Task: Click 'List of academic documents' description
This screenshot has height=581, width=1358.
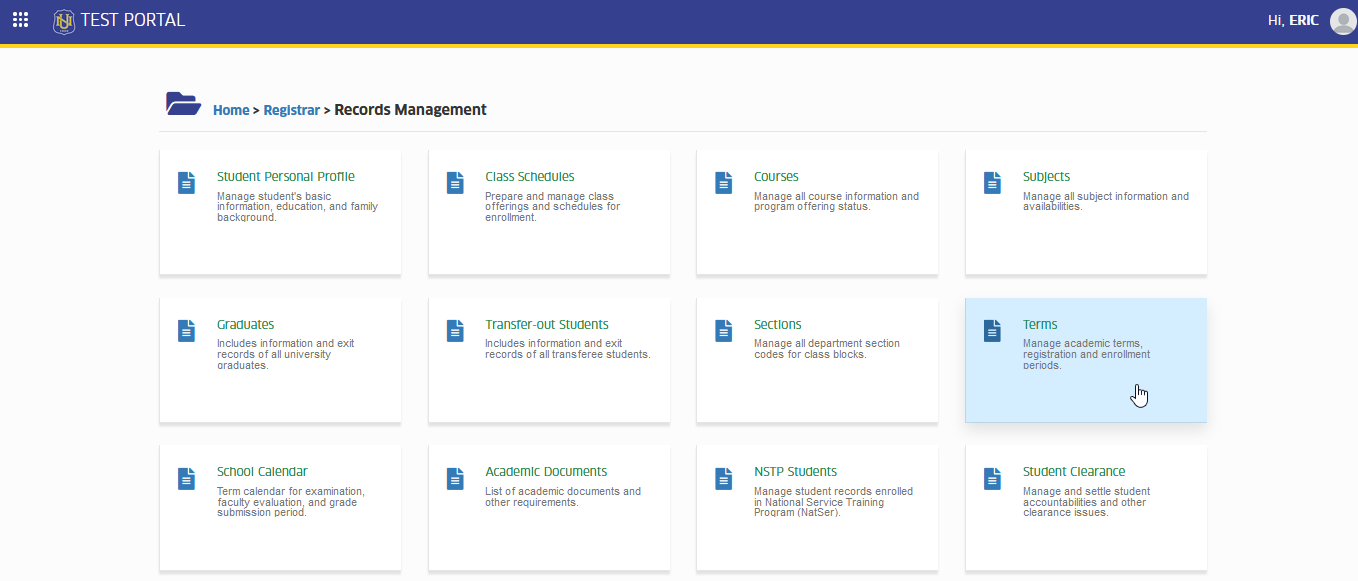Action: coord(563,497)
